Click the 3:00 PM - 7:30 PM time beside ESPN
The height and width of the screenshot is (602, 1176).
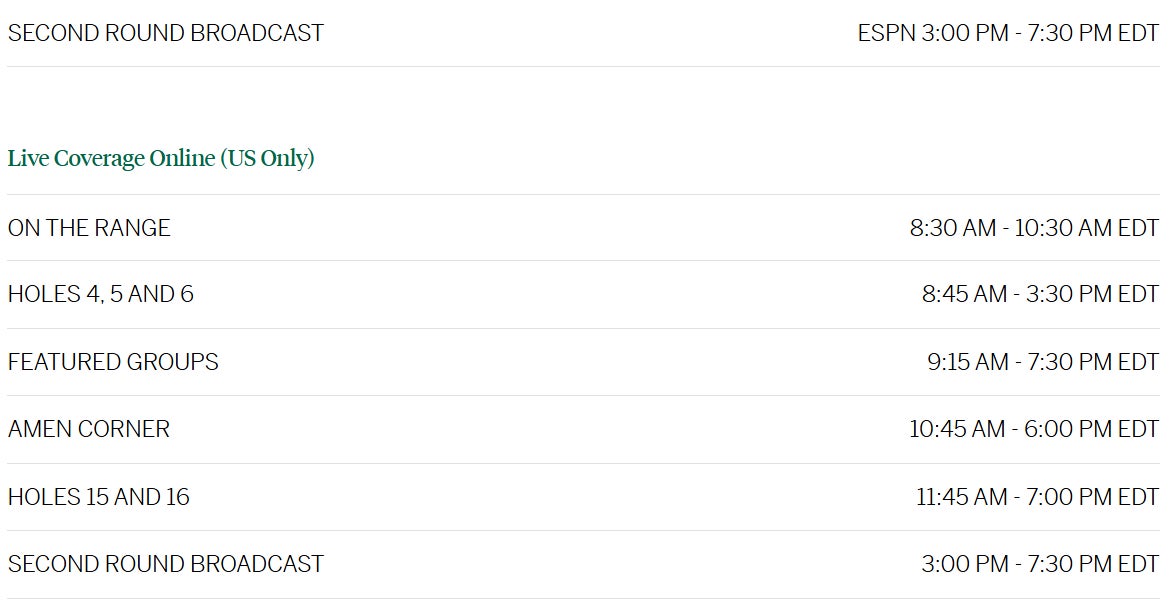click(x=1040, y=33)
